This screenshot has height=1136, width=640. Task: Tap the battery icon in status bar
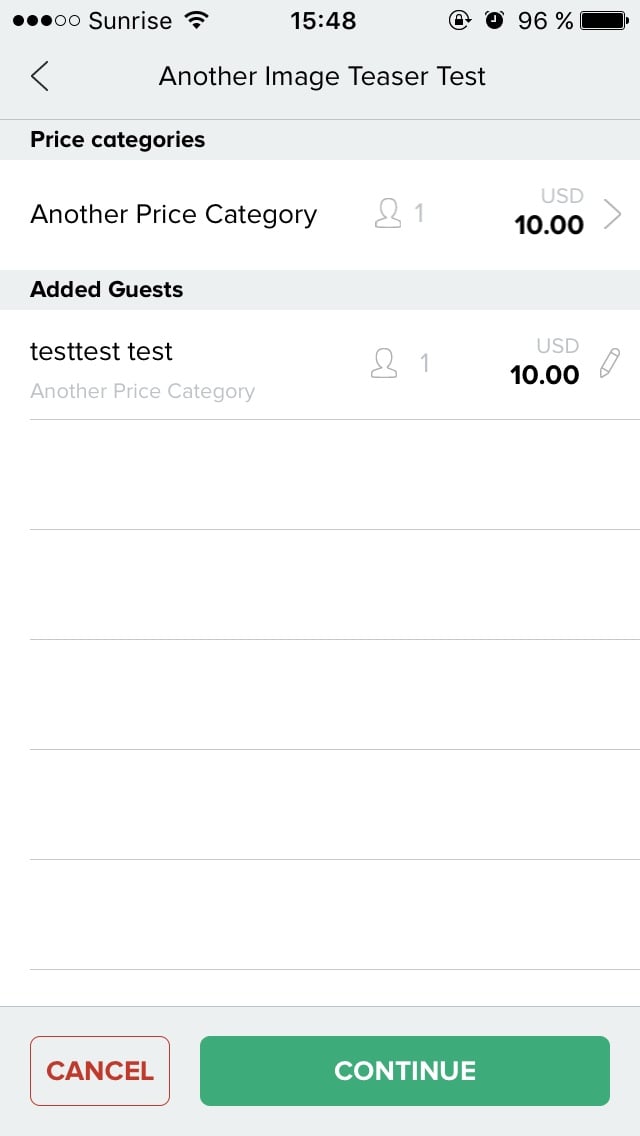click(604, 21)
